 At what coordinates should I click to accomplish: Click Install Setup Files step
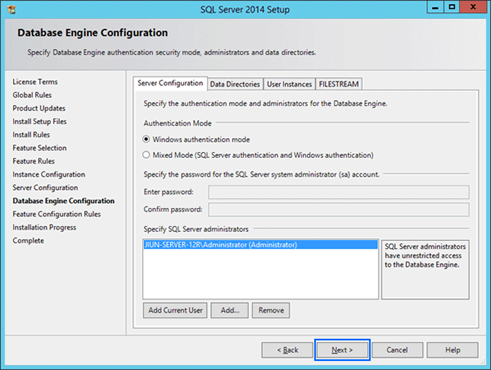pyautogui.click(x=39, y=122)
